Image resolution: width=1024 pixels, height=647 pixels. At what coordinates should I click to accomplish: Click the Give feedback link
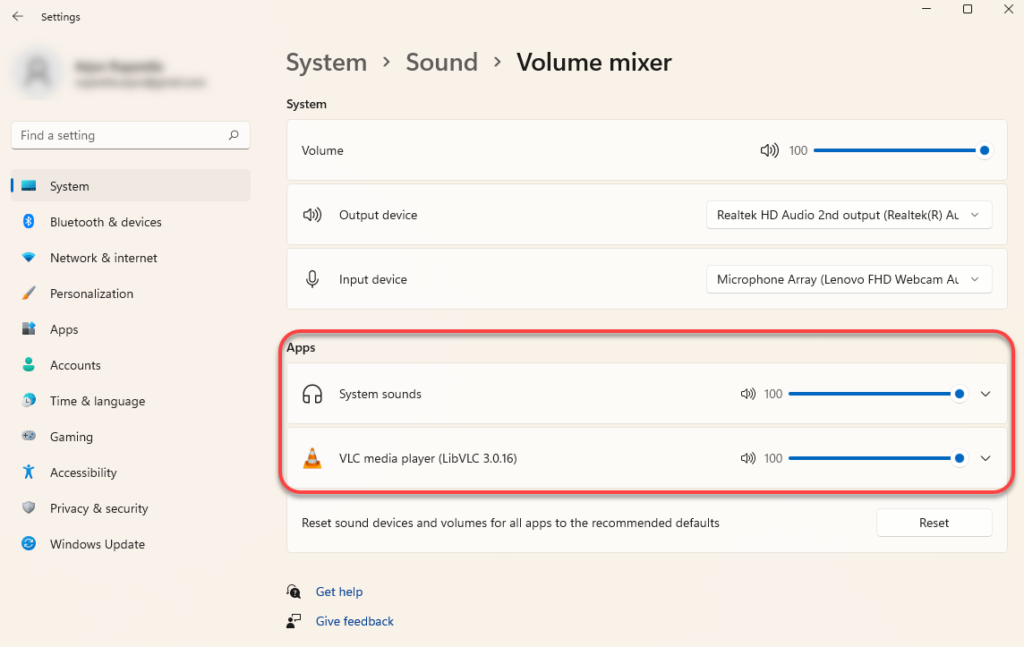click(x=354, y=621)
